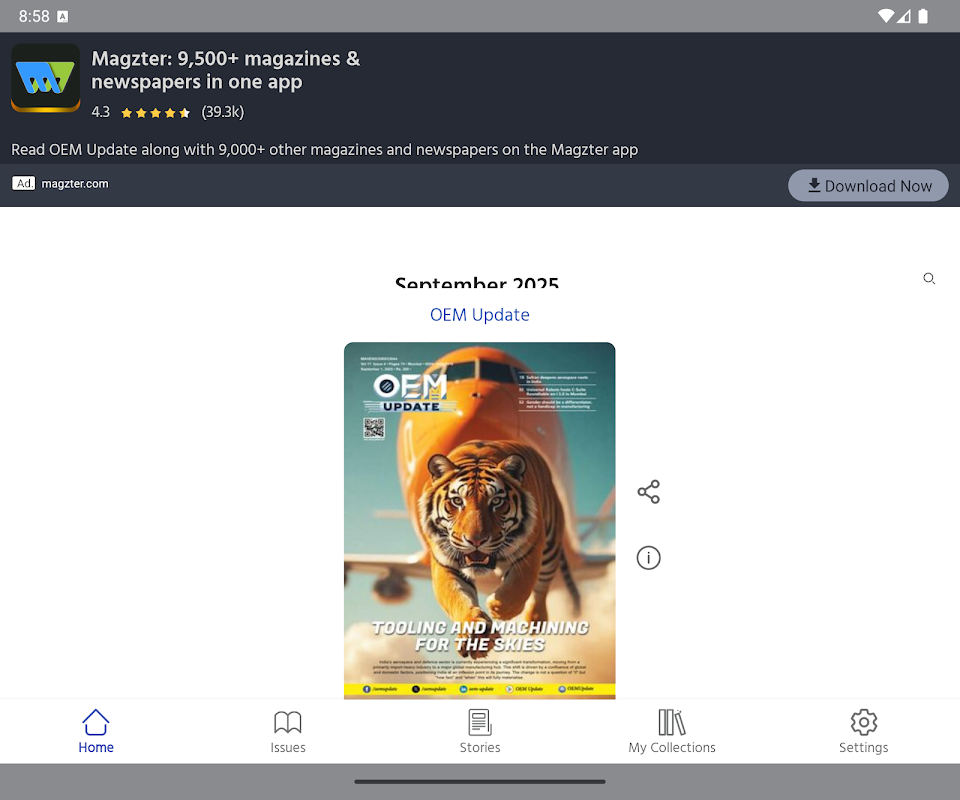Tap the September 2025 issue title
The width and height of the screenshot is (960, 800).
477,282
